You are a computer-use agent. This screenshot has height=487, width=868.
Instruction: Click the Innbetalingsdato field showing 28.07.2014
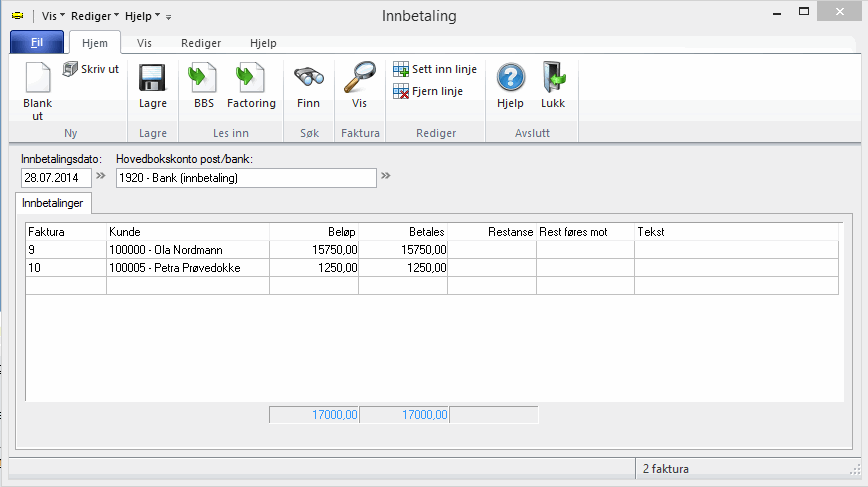55,178
